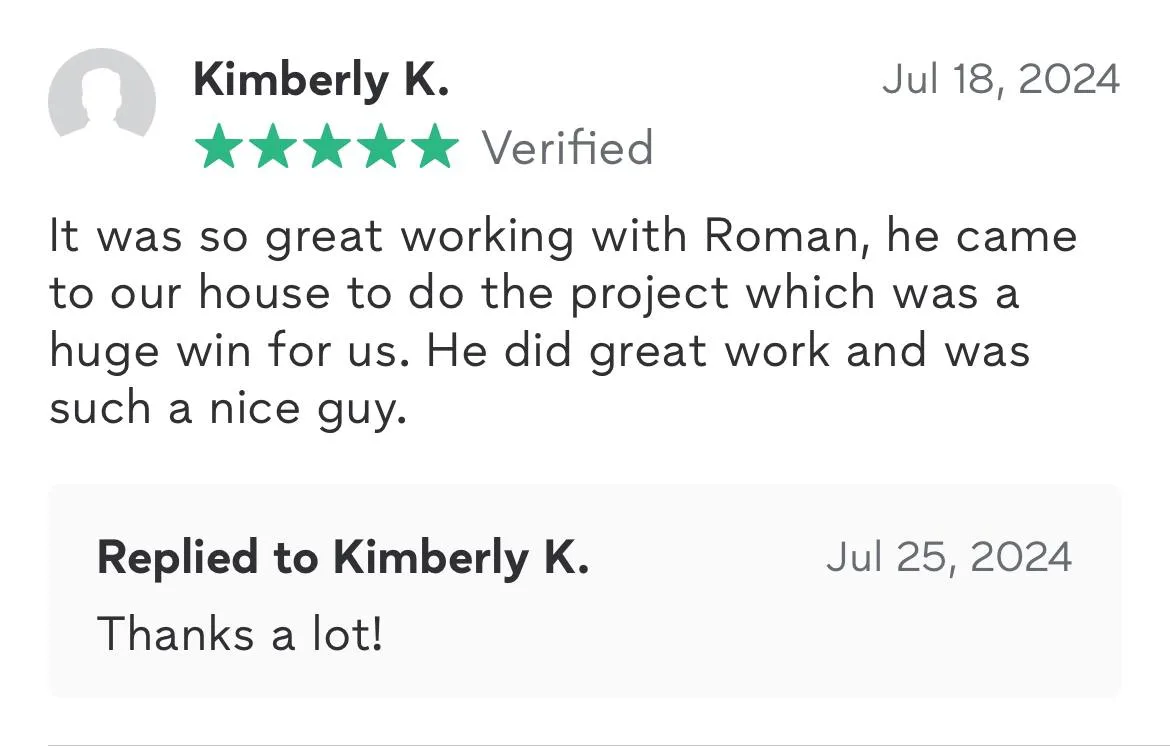The height and width of the screenshot is (756, 1170).
Task: Click the fifth green rating star
Action: click(x=434, y=148)
